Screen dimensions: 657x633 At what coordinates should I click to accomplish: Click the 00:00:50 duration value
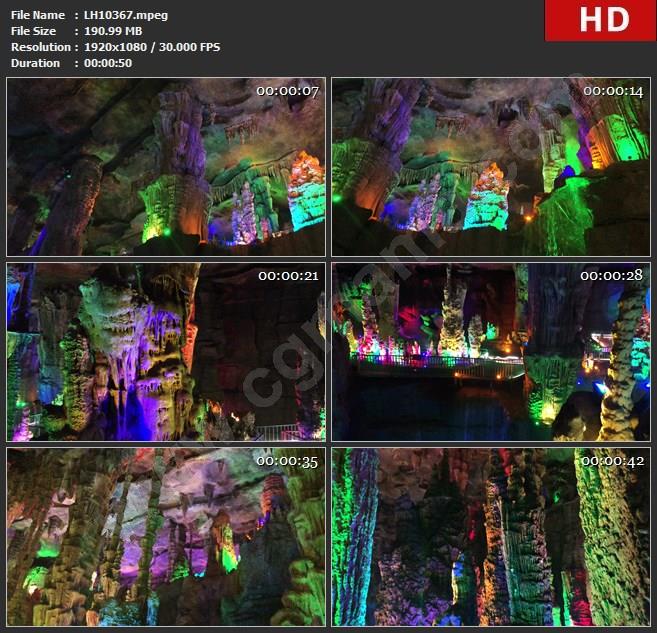pos(108,63)
